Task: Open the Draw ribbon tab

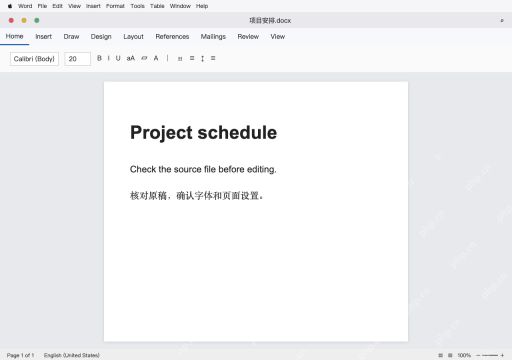Action: point(71,37)
